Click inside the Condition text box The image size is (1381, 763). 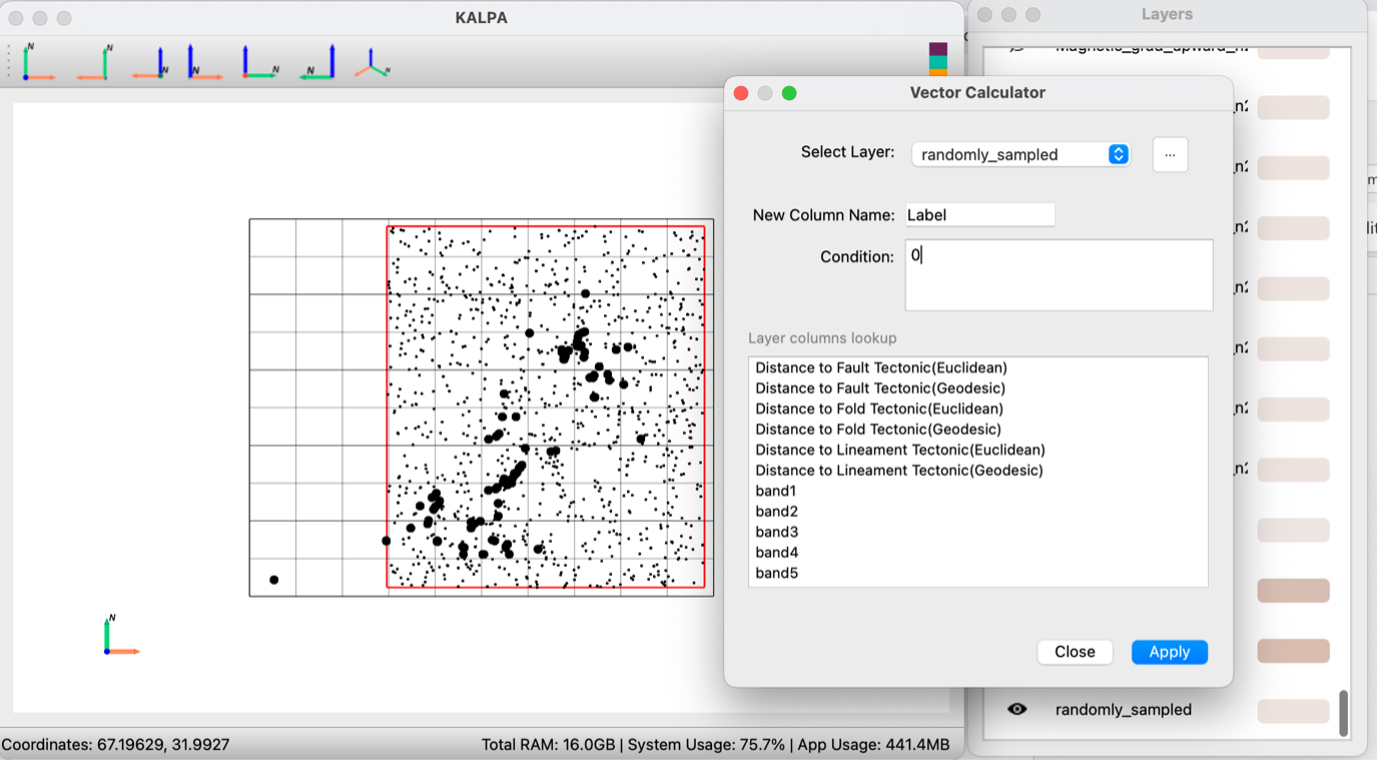[1059, 275]
